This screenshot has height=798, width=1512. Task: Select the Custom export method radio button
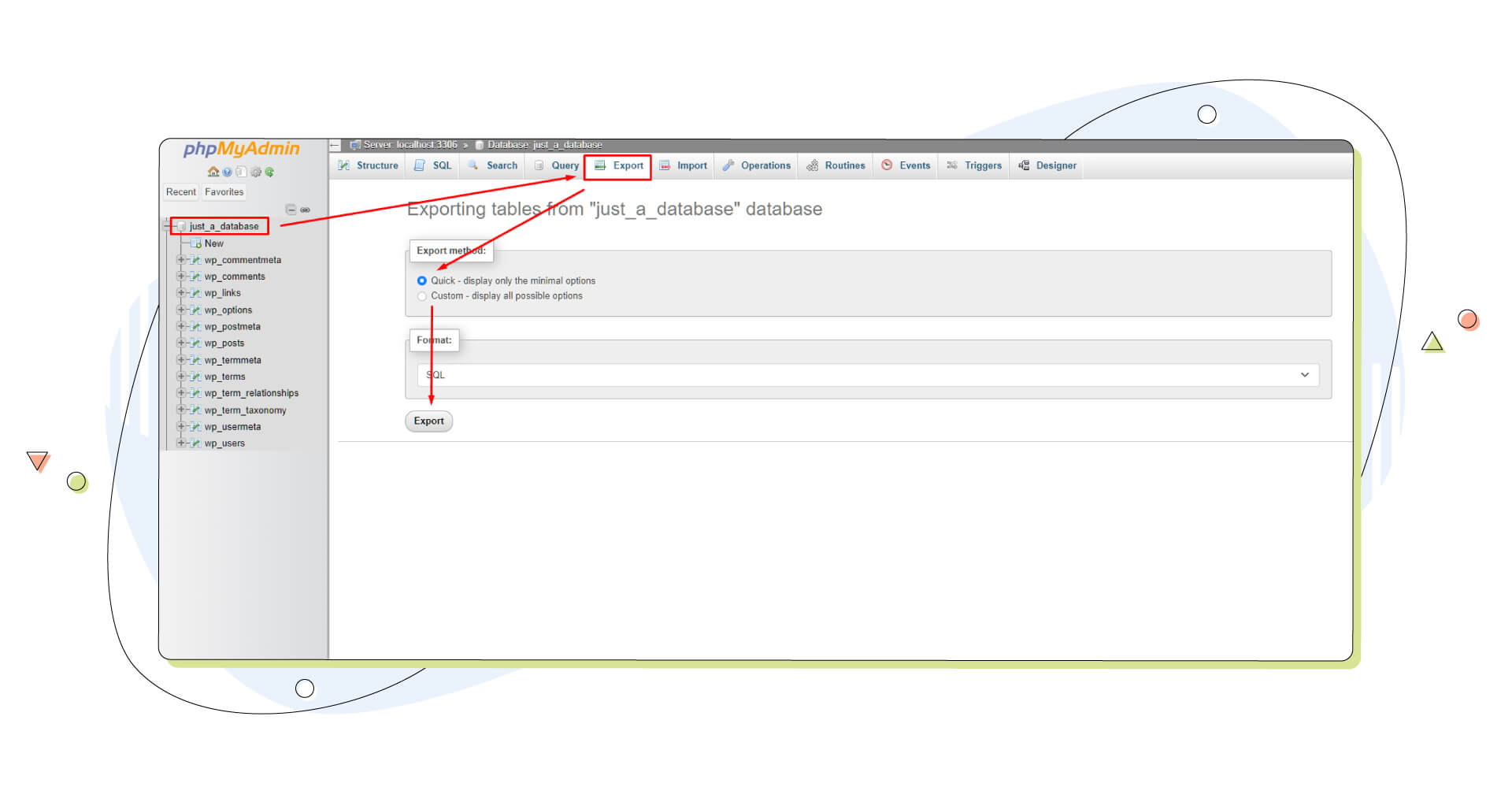422,296
